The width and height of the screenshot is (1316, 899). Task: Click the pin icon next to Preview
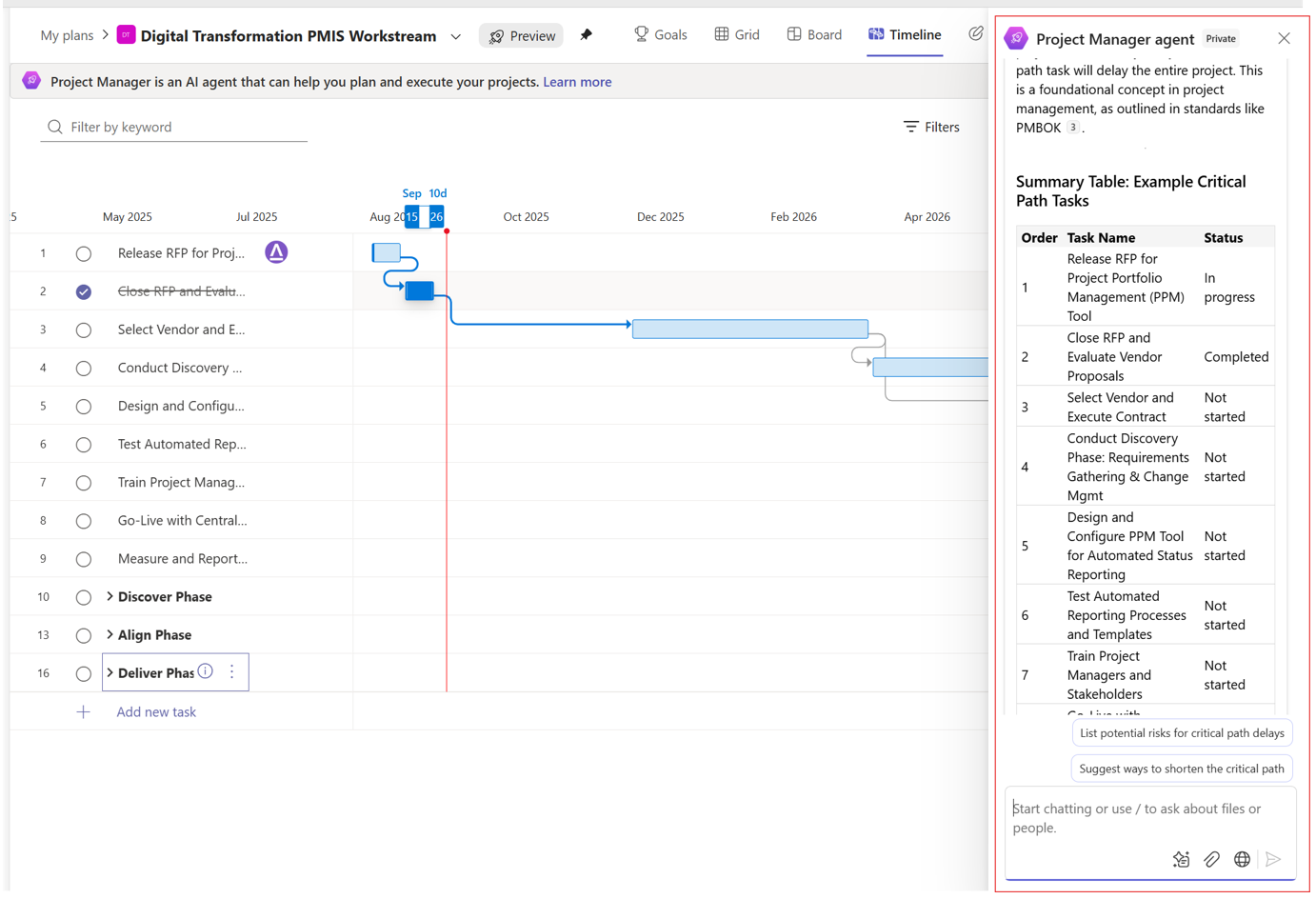tap(587, 35)
